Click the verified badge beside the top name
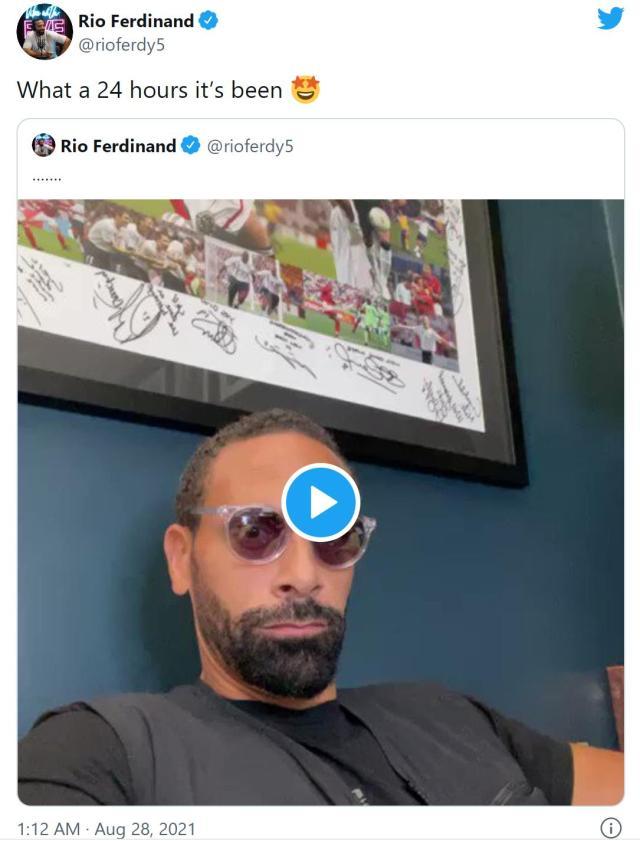The image size is (640, 841). click(x=208, y=19)
